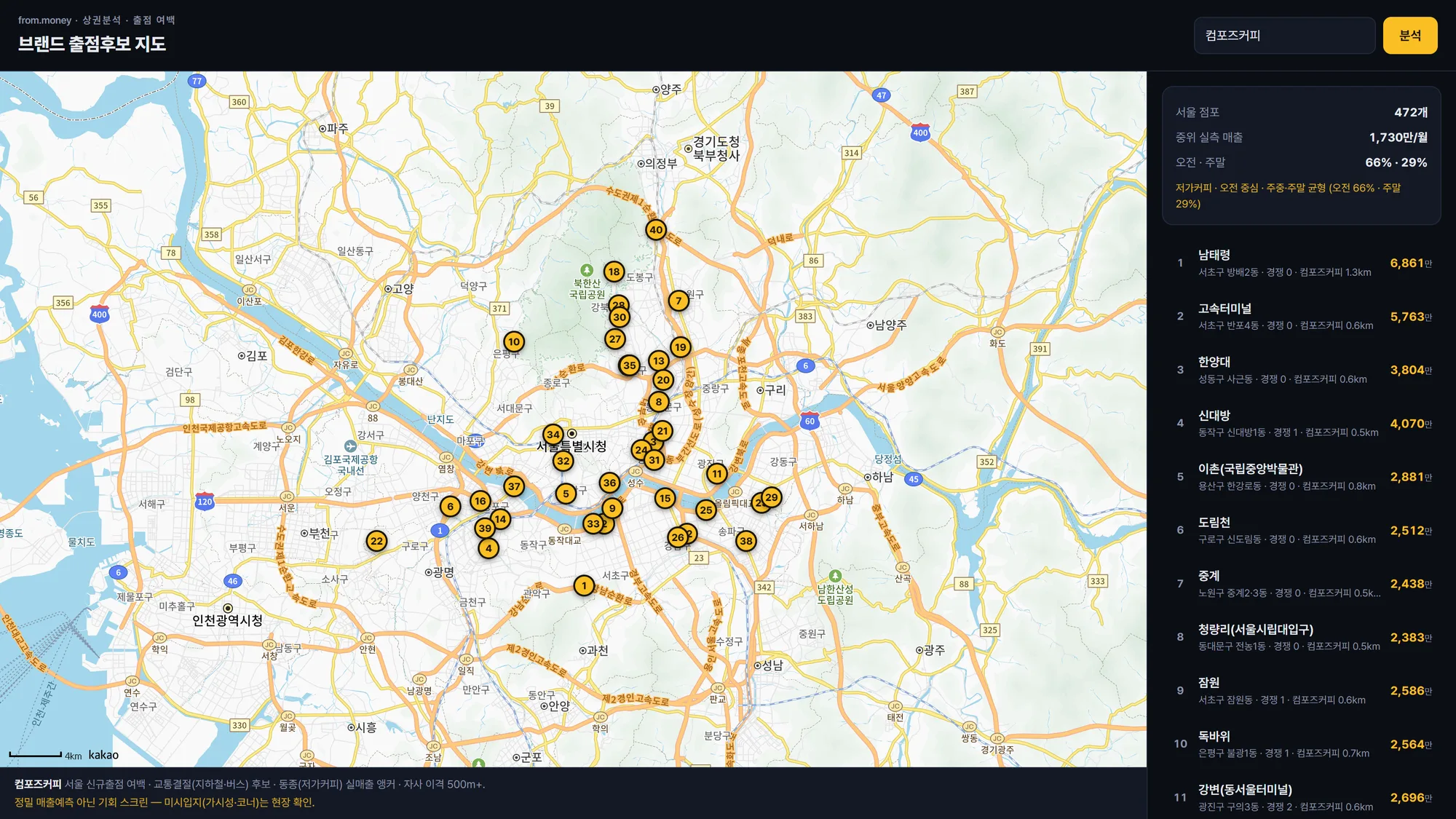This screenshot has width=1456, height=819.
Task: Select map marker number 8
Action: click(659, 402)
